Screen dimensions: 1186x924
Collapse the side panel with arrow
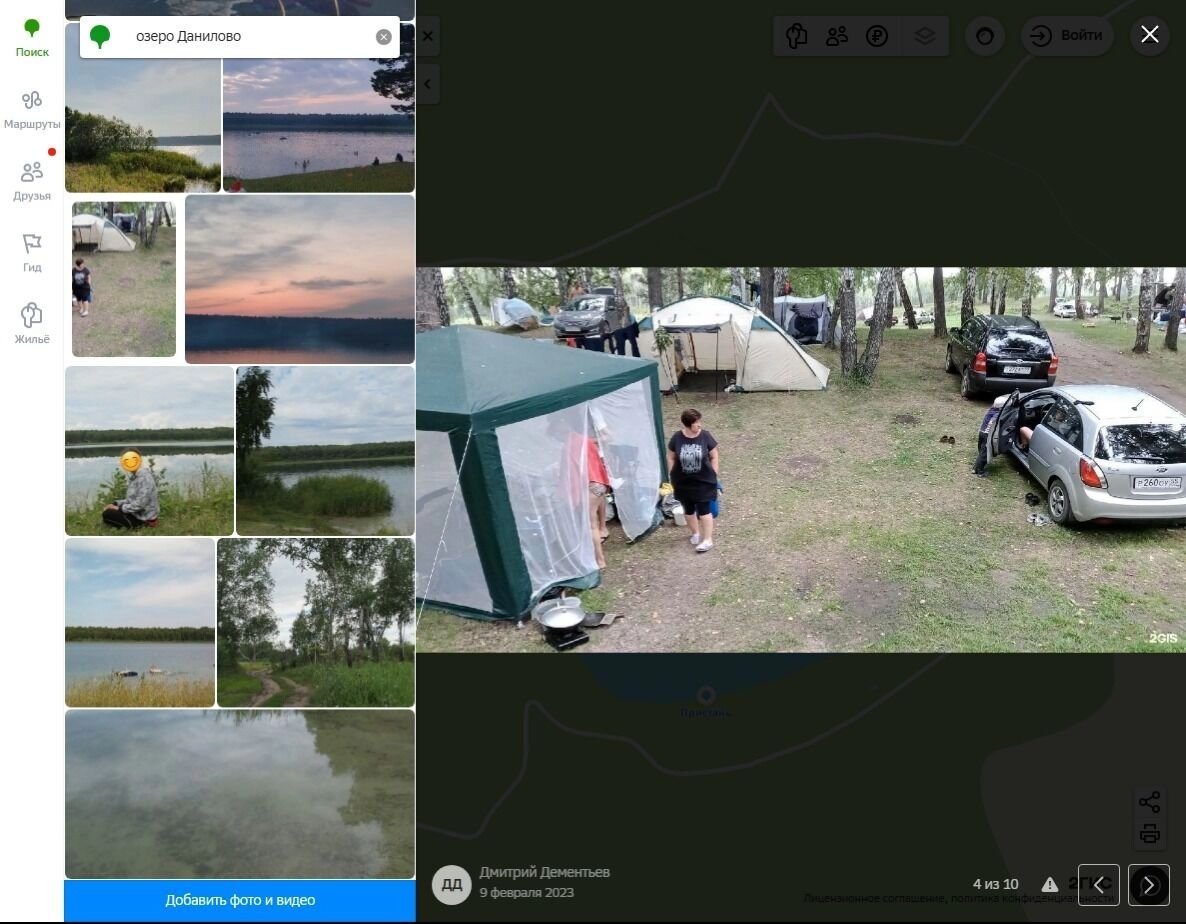427,84
